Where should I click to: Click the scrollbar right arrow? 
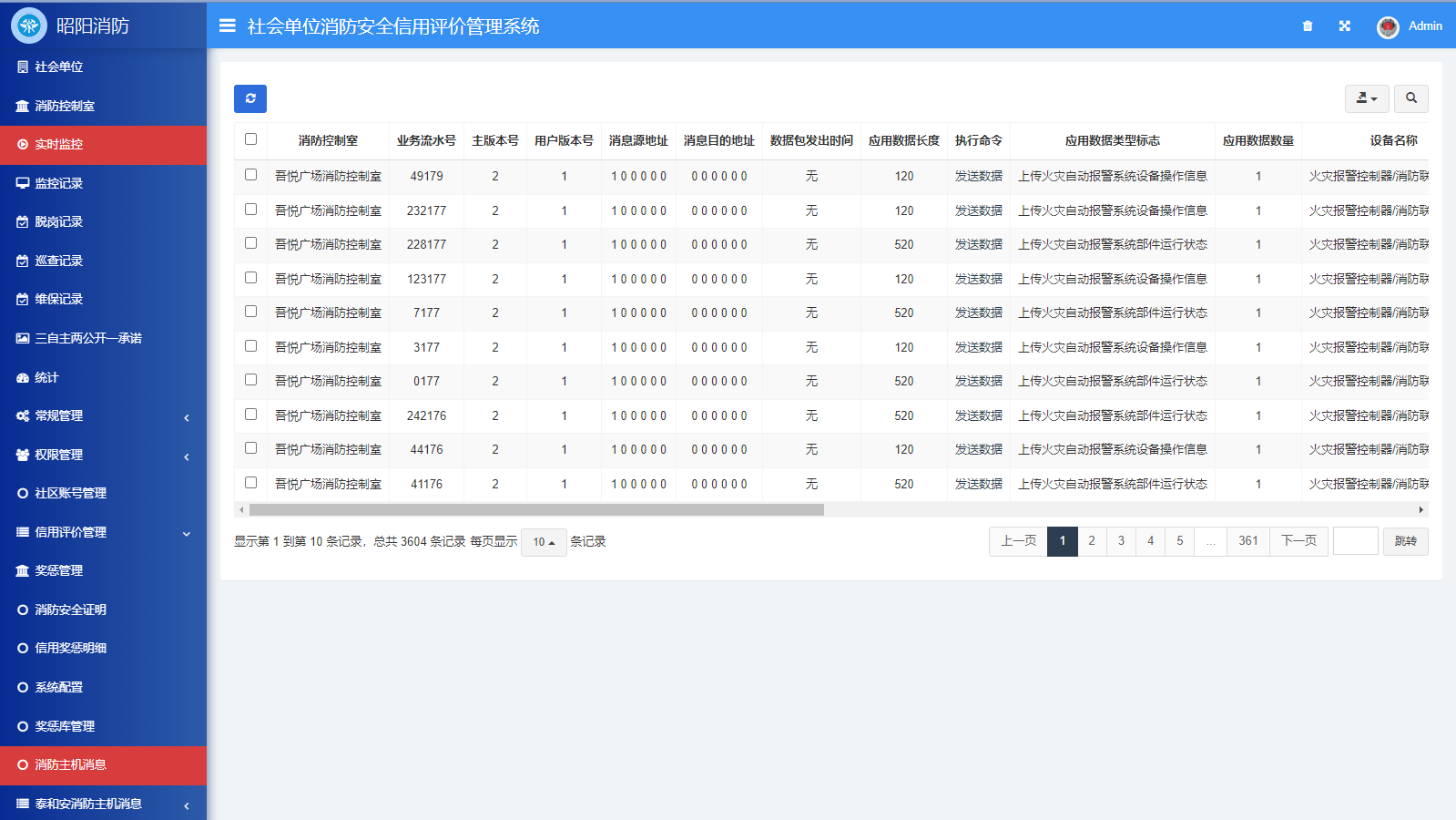(x=1421, y=510)
